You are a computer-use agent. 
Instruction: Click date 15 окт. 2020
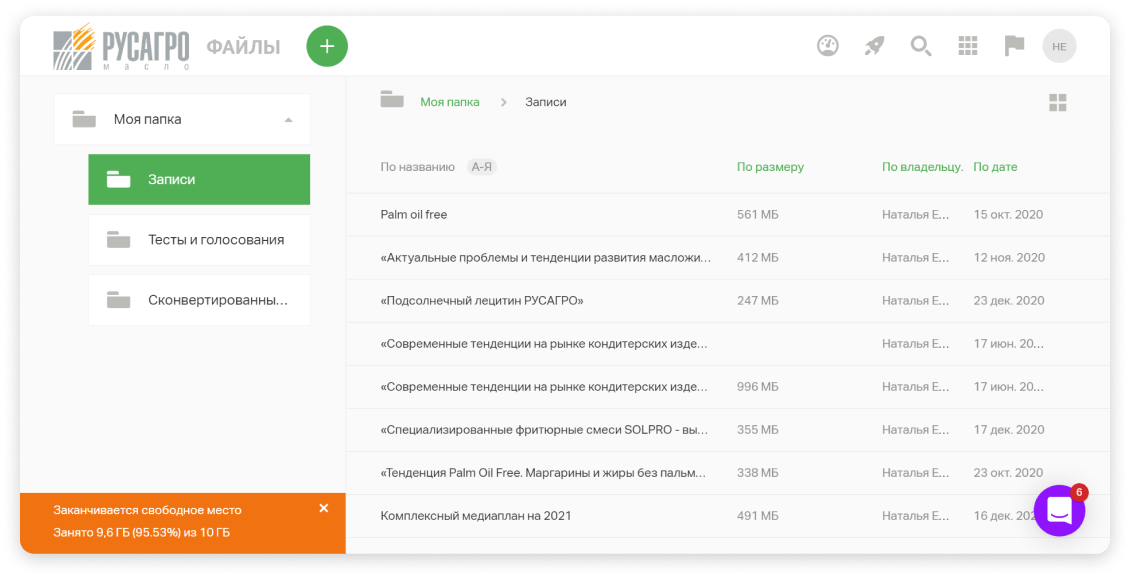click(x=1008, y=215)
